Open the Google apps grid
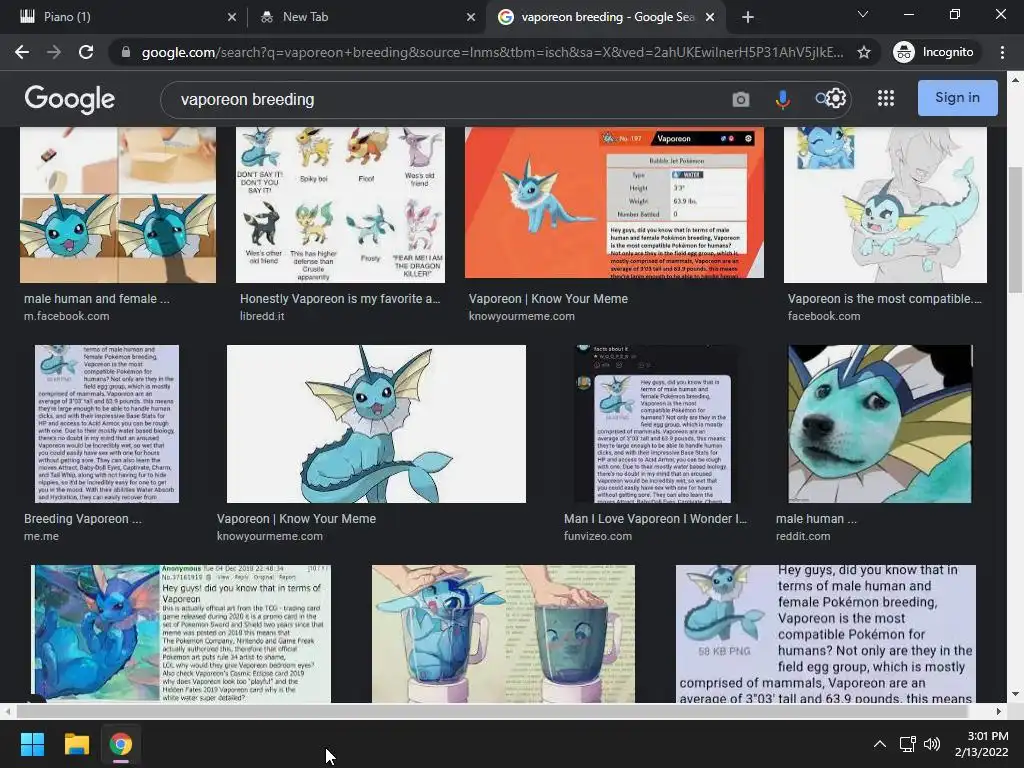1024x768 pixels. pyautogui.click(x=886, y=98)
